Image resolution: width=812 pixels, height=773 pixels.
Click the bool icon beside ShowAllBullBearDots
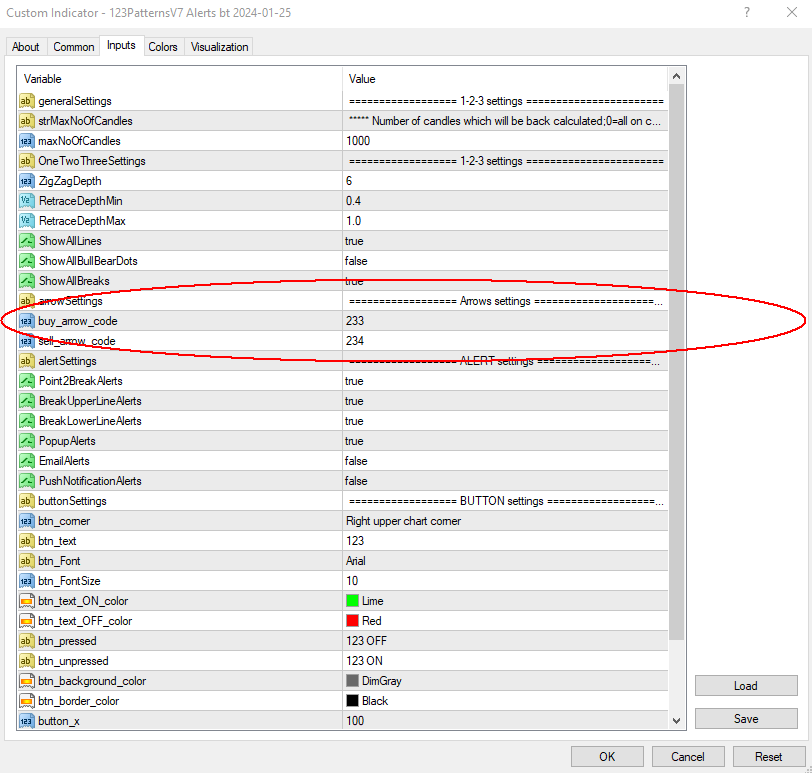pyautogui.click(x=26, y=260)
